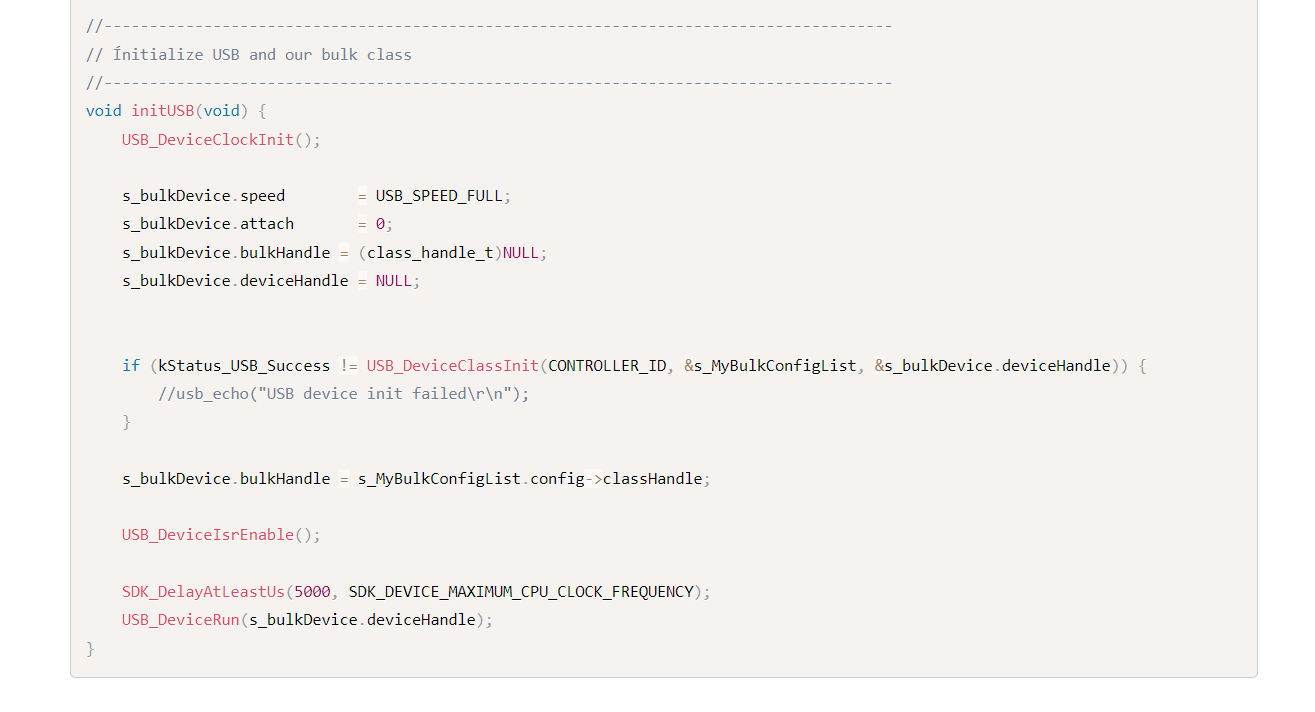Click the classHandle member text

pos(652,479)
